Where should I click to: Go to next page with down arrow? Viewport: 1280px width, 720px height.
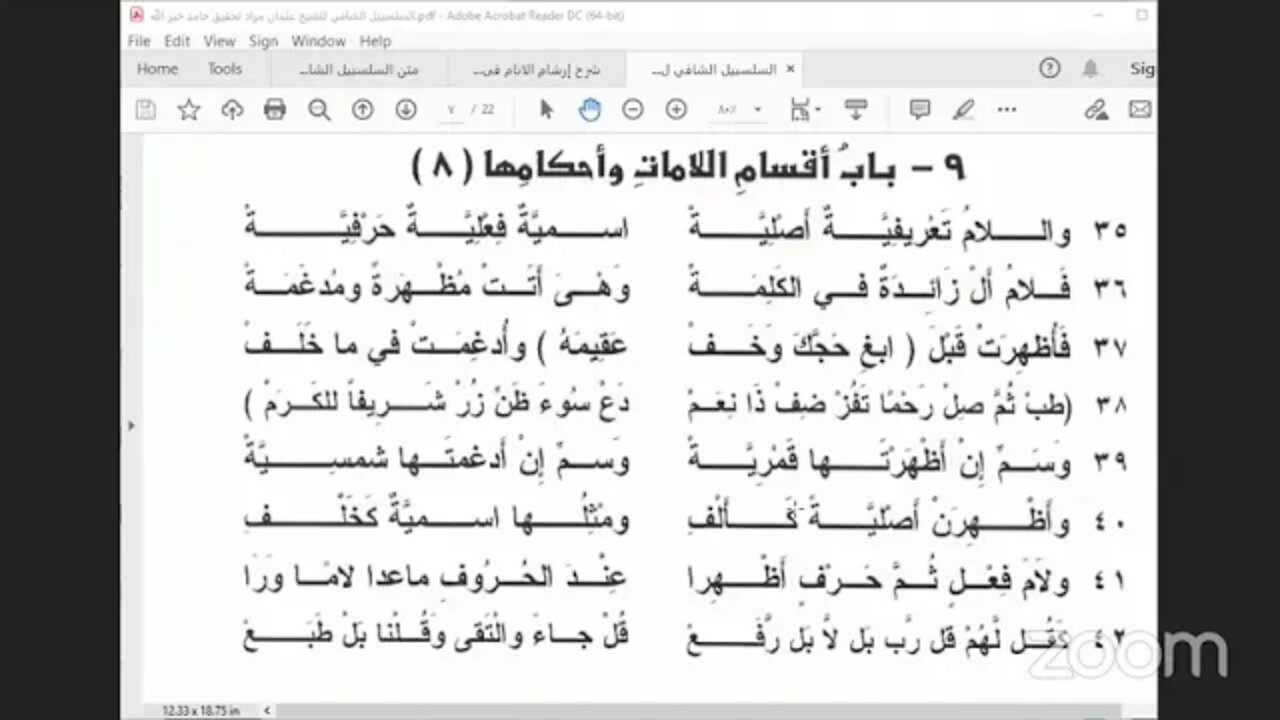405,110
